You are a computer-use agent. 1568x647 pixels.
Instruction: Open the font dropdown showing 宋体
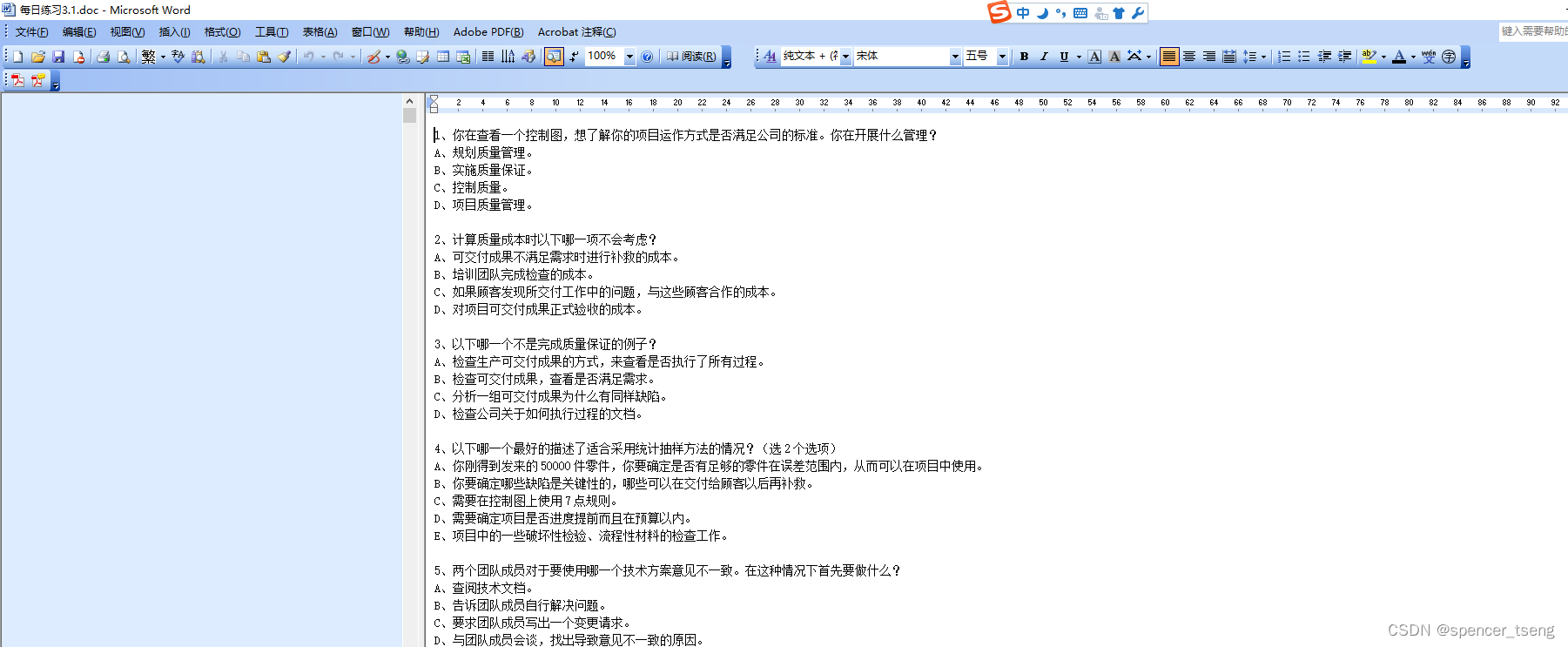pyautogui.click(x=955, y=57)
